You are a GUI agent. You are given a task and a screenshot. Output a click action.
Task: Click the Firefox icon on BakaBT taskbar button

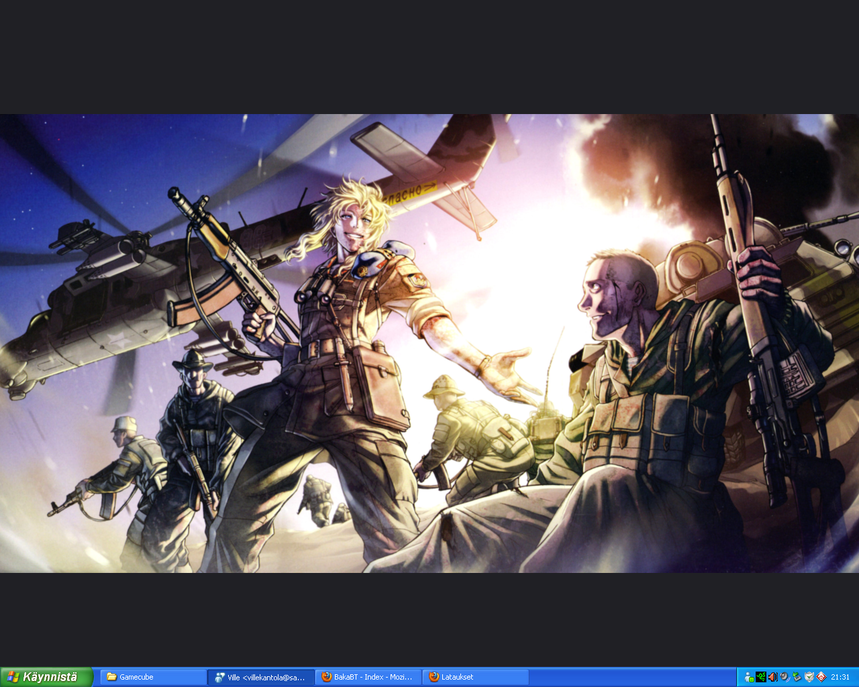[x=327, y=677]
